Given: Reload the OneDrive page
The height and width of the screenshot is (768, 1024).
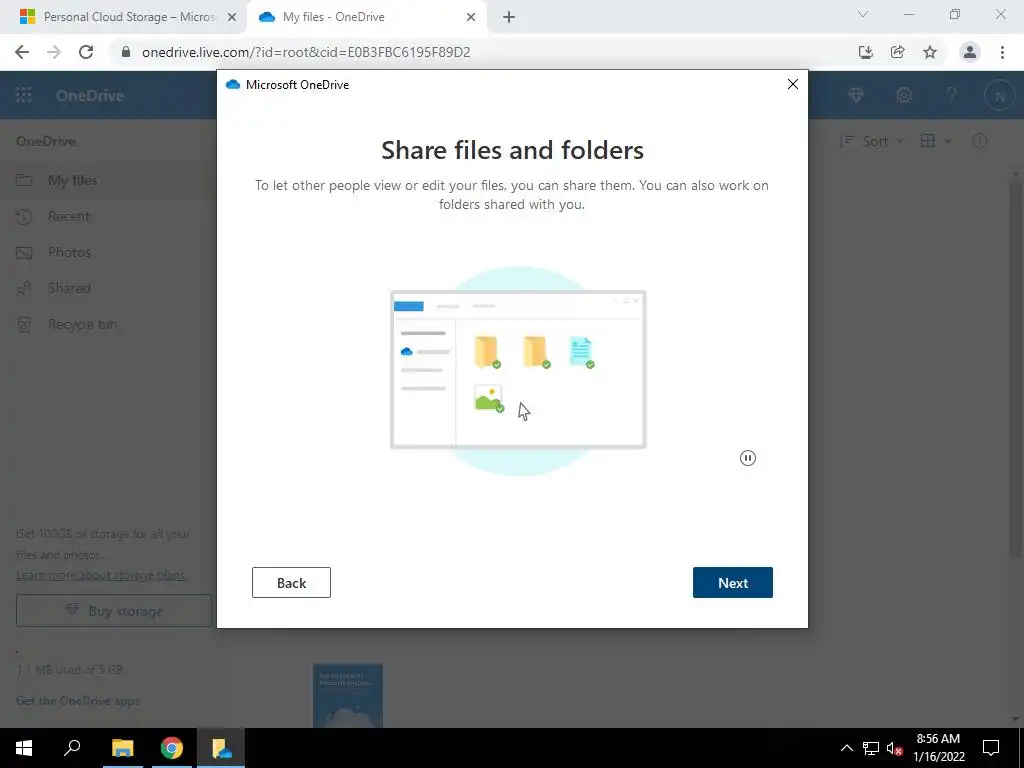Looking at the screenshot, I should tap(86, 52).
